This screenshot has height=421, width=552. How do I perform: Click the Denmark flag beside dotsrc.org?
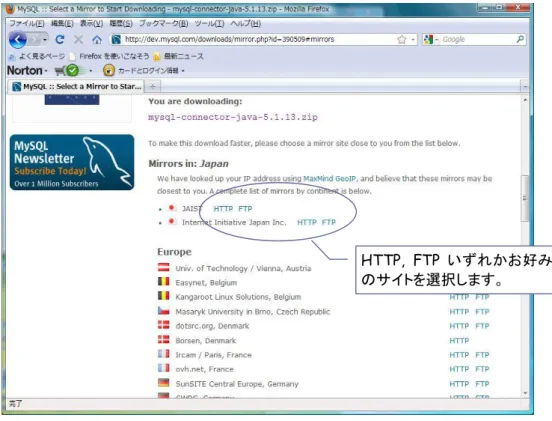(x=163, y=325)
